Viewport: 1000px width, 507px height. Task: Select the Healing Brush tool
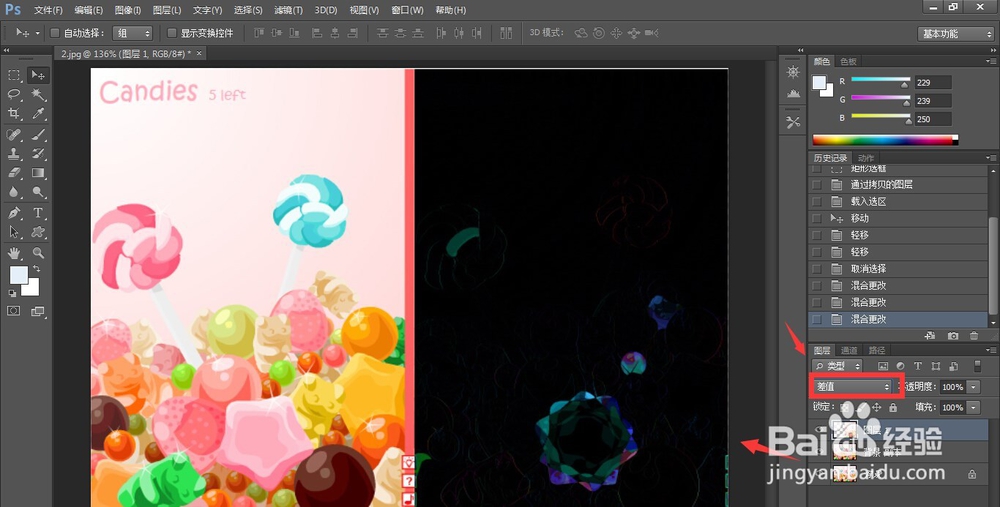tap(14, 135)
